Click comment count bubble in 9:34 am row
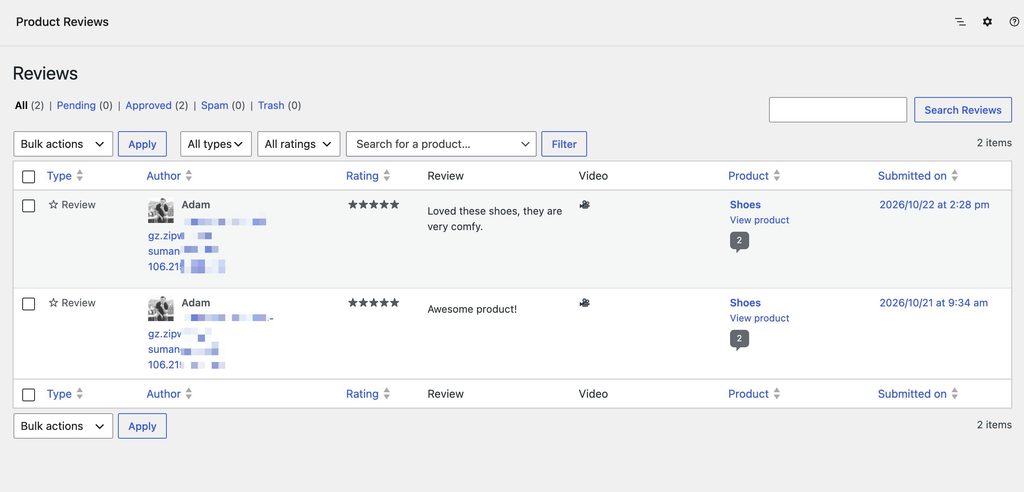 (739, 340)
